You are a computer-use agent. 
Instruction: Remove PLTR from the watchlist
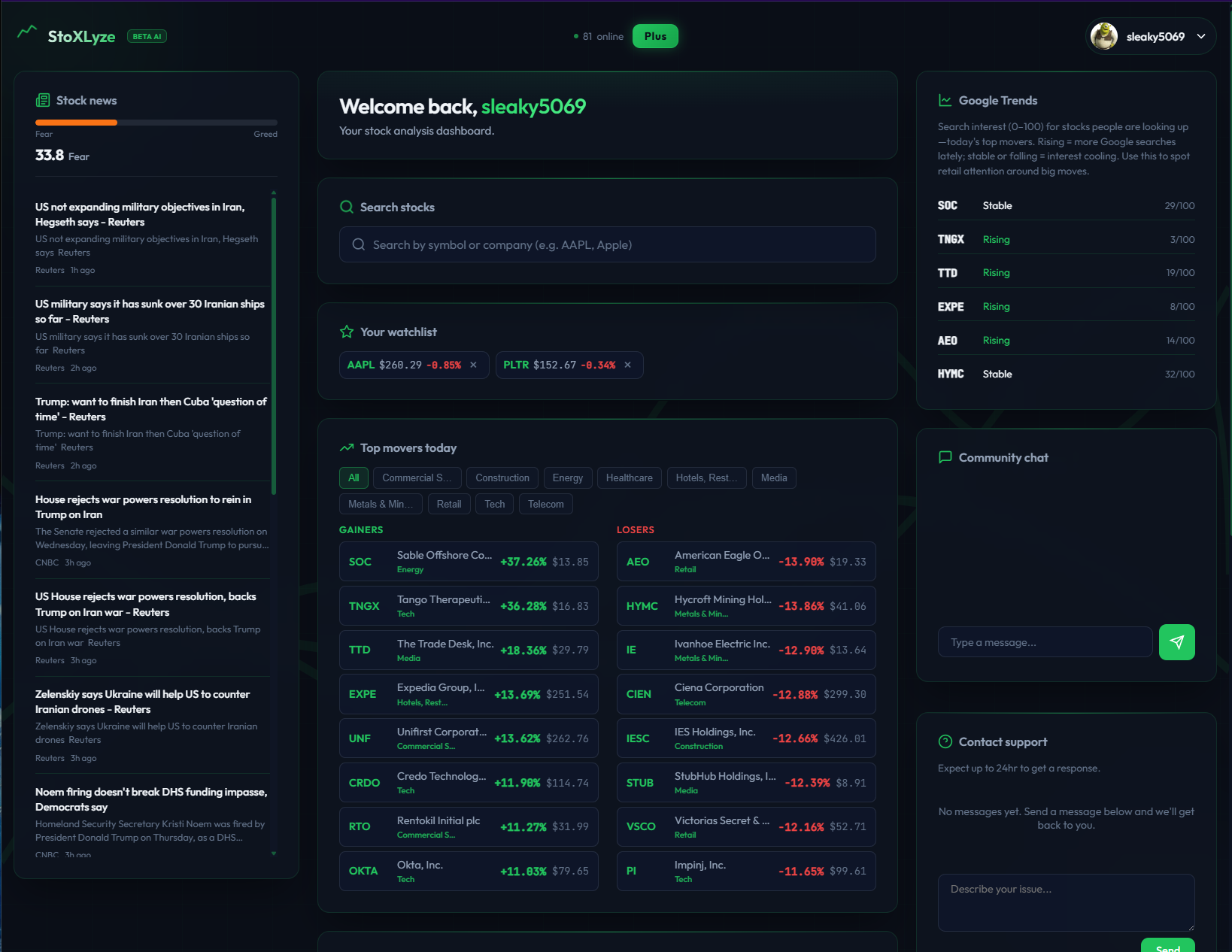pyautogui.click(x=628, y=365)
